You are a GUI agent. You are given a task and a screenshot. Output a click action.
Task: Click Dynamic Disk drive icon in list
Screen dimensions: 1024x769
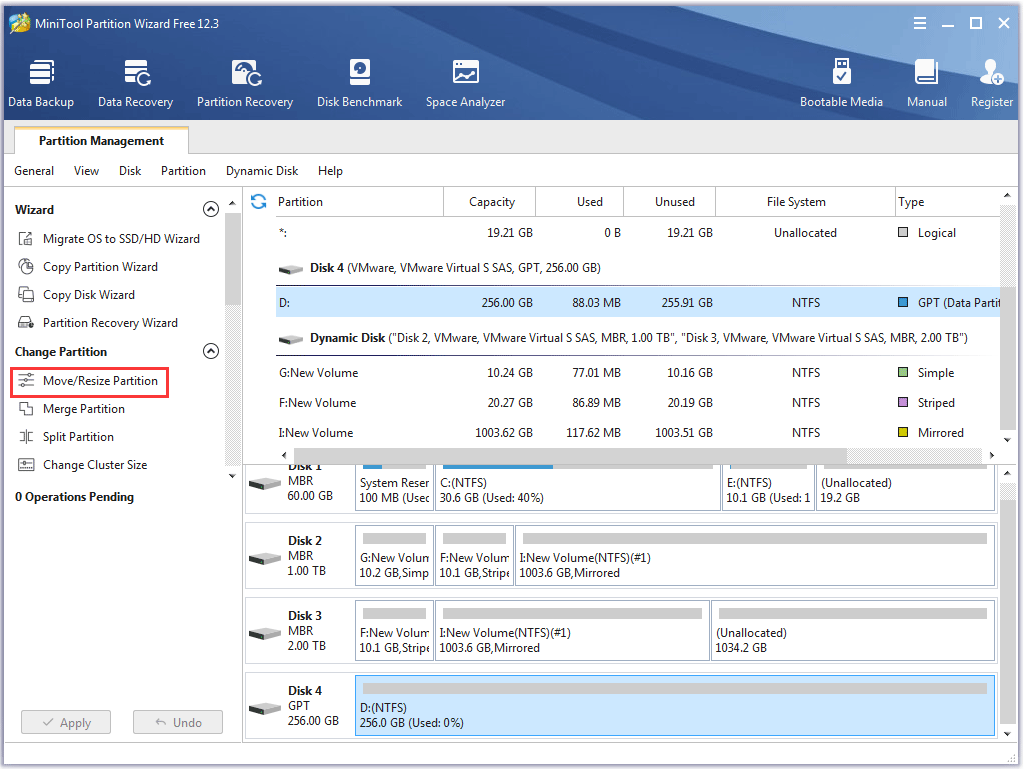tap(291, 339)
